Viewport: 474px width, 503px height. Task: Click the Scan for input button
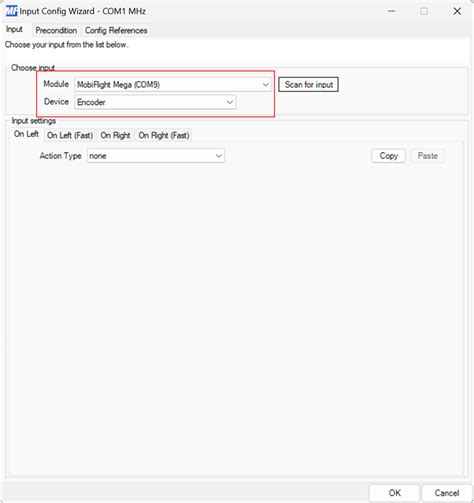(308, 85)
